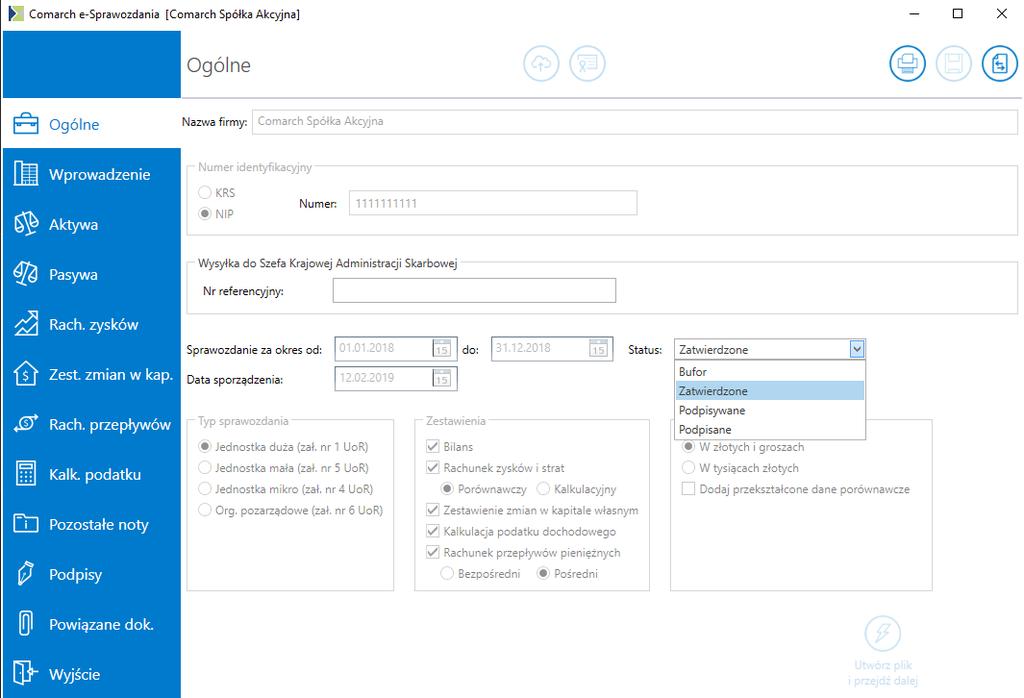Select W złotych i groszach option
Image resolution: width=1024 pixels, height=698 pixels.
pos(688,447)
